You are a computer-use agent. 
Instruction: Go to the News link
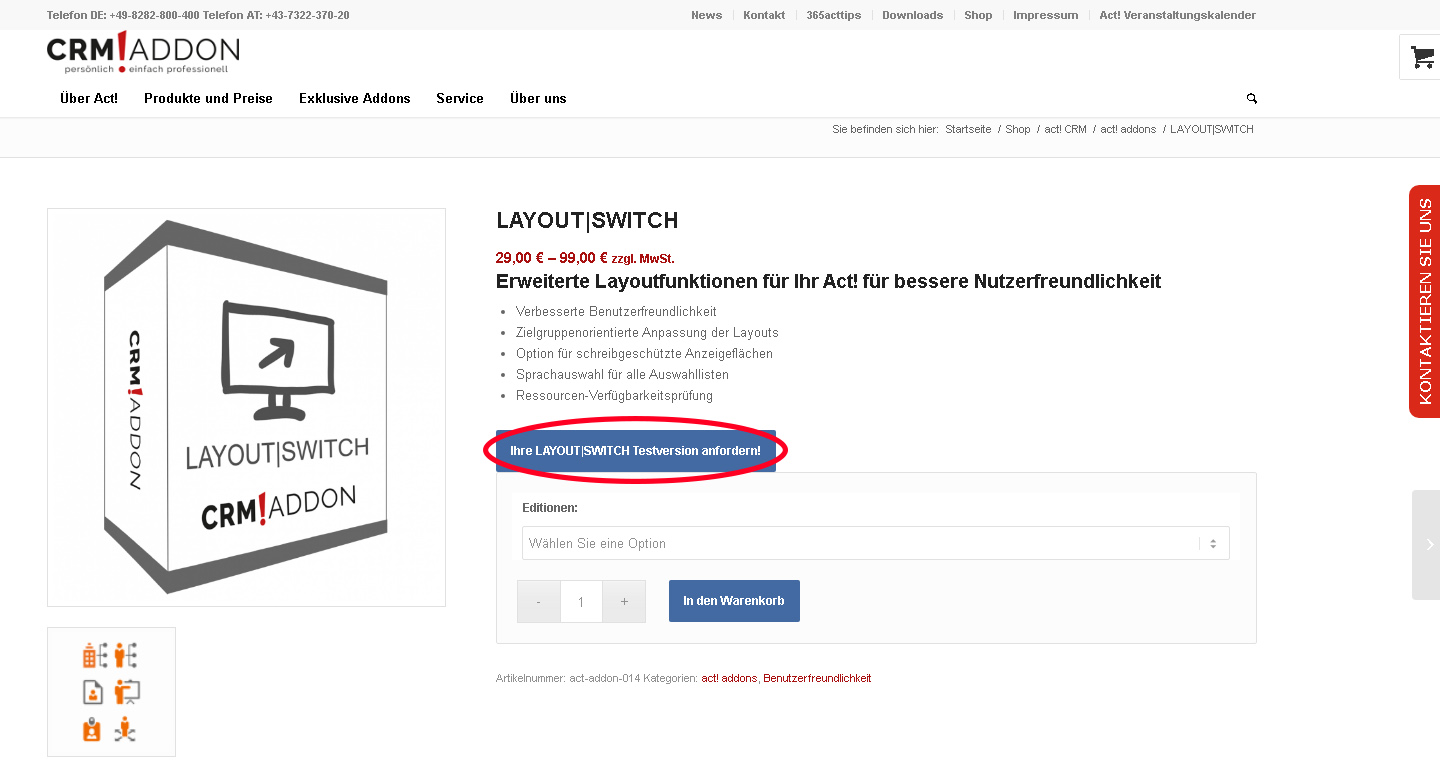point(706,15)
